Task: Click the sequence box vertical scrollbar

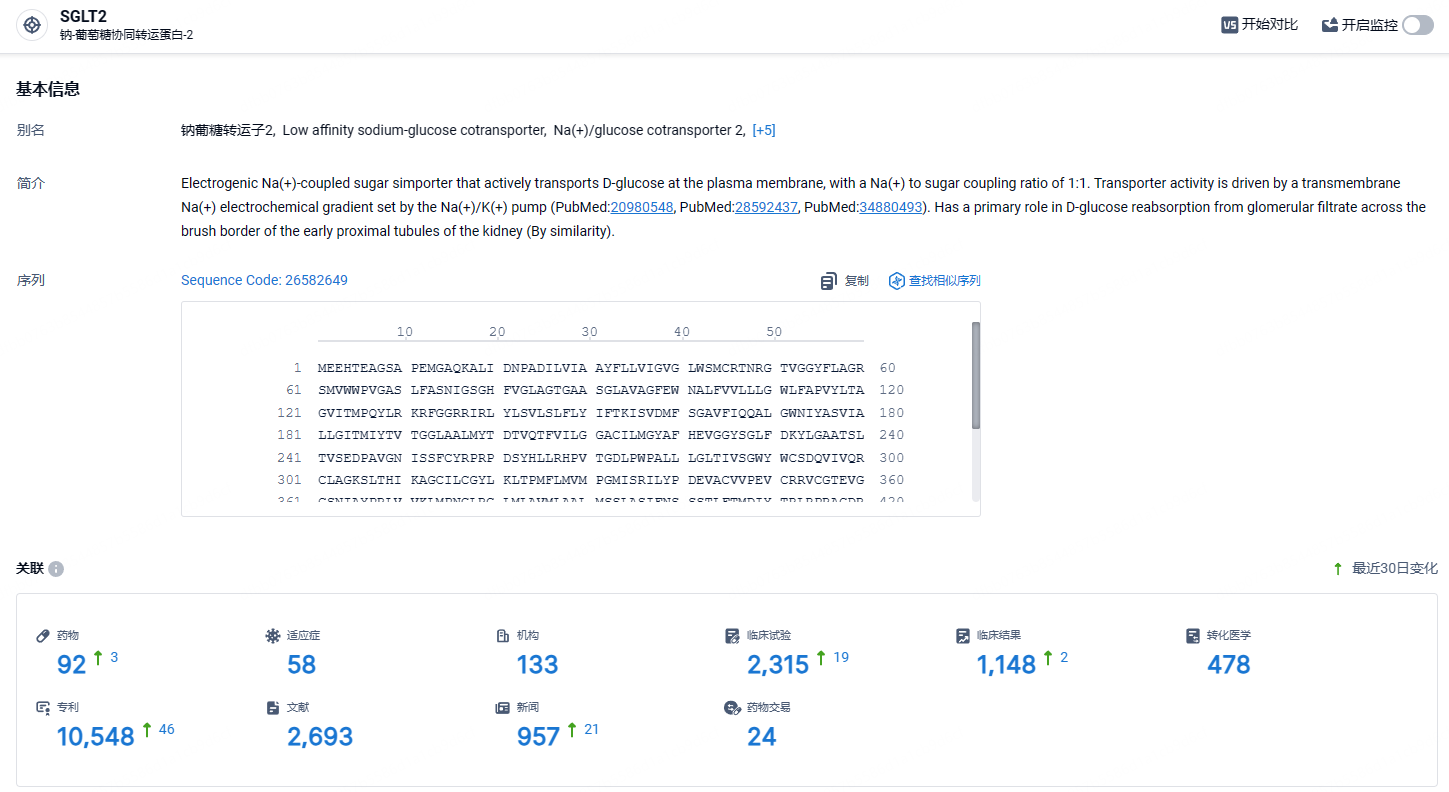Action: tap(975, 375)
